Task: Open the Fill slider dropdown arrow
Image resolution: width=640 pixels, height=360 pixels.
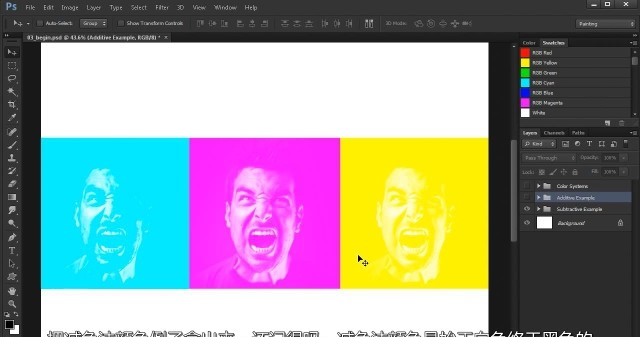Action: (624, 172)
